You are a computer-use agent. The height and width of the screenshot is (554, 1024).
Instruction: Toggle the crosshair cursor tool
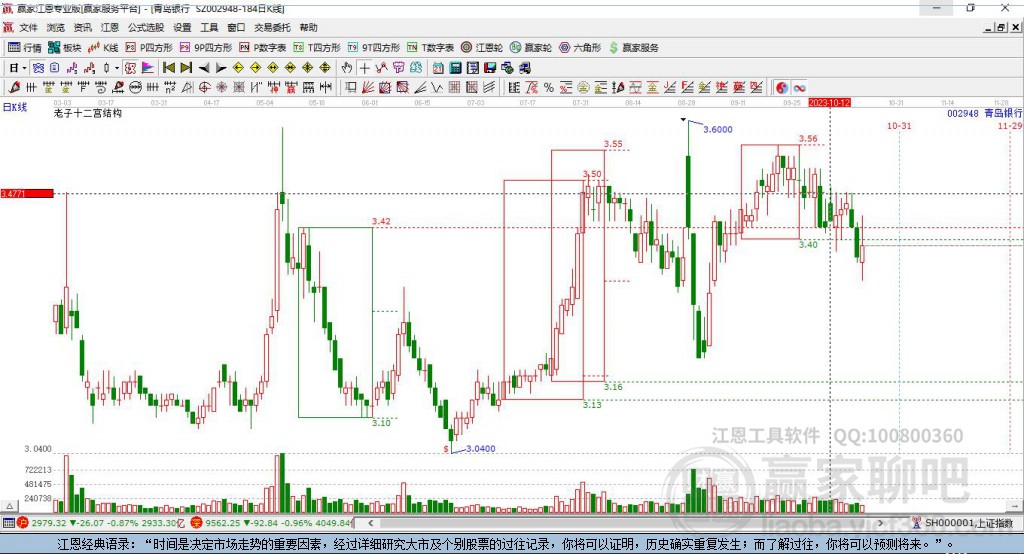coord(364,68)
